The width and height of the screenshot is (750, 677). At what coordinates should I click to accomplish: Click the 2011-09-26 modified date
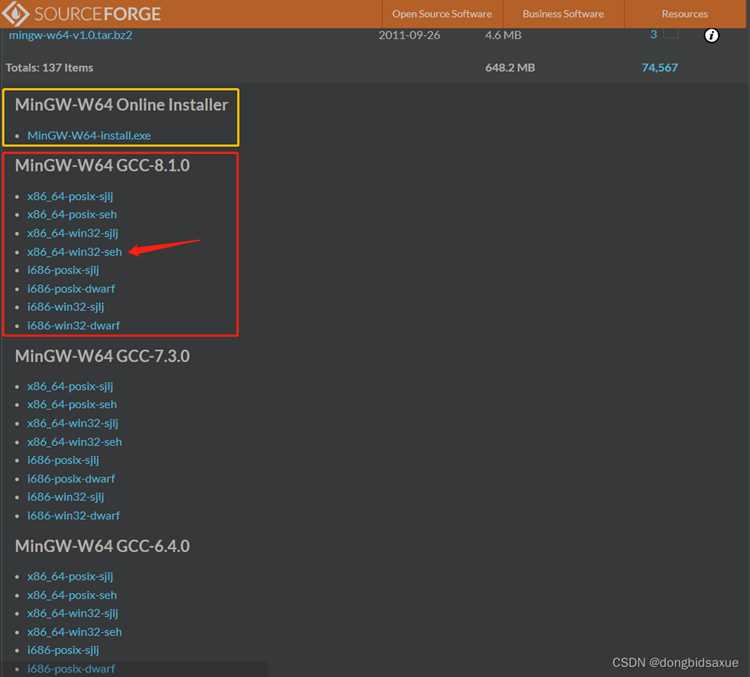409,35
